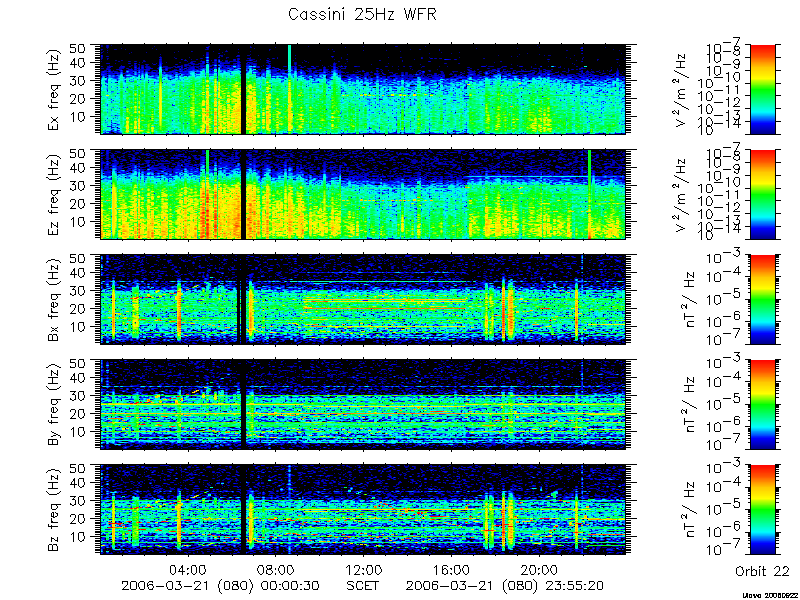The width and height of the screenshot is (800, 600).
Task: Click the 04:00 time axis label
Action: pos(187,568)
